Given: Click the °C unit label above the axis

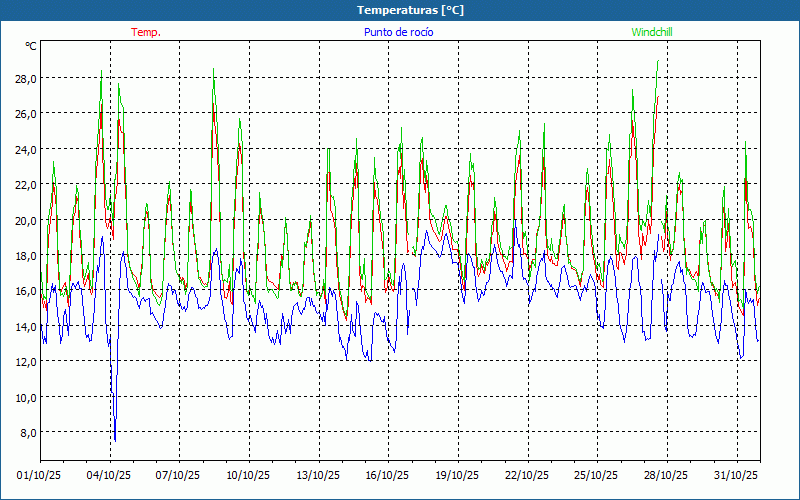Looking at the screenshot, I should point(31,46).
